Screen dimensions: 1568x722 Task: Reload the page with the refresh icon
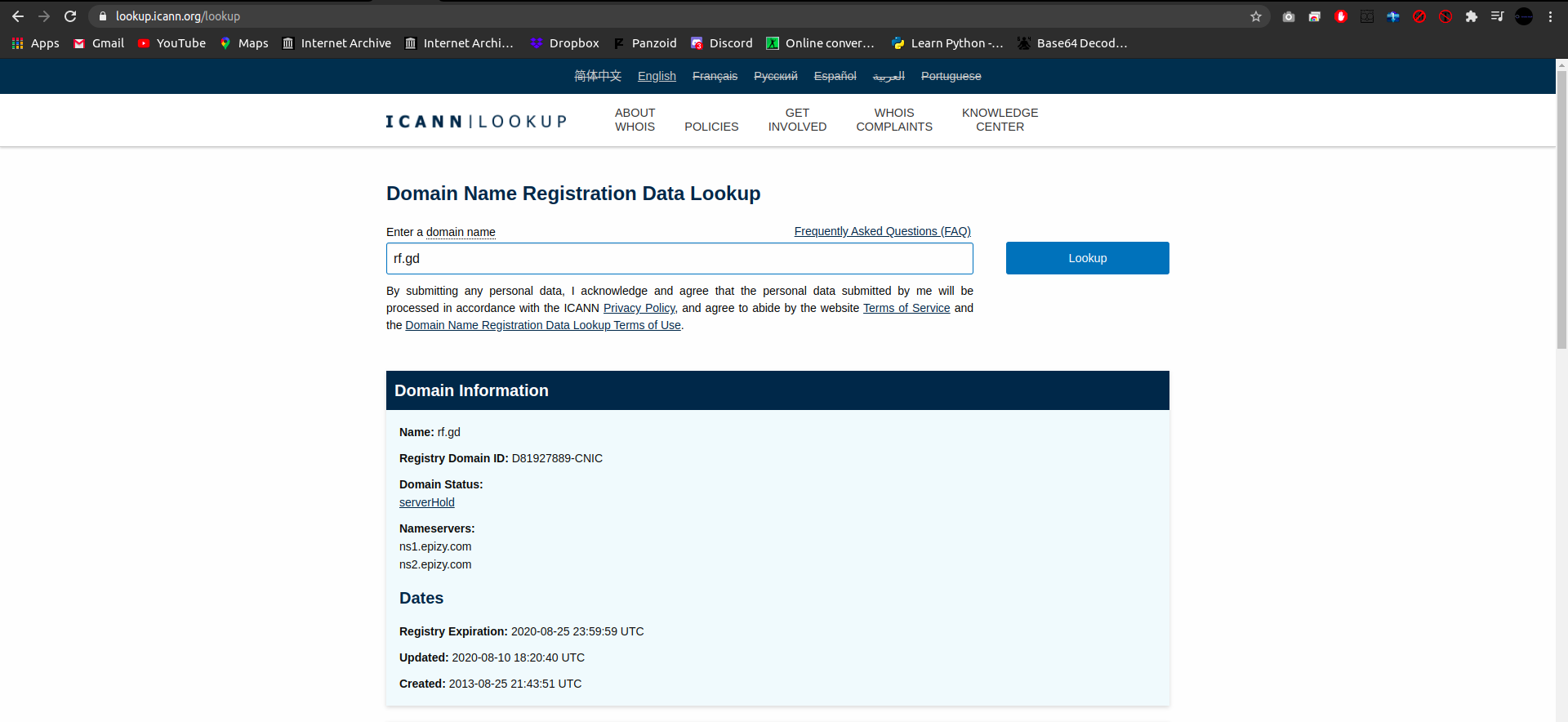(x=70, y=16)
